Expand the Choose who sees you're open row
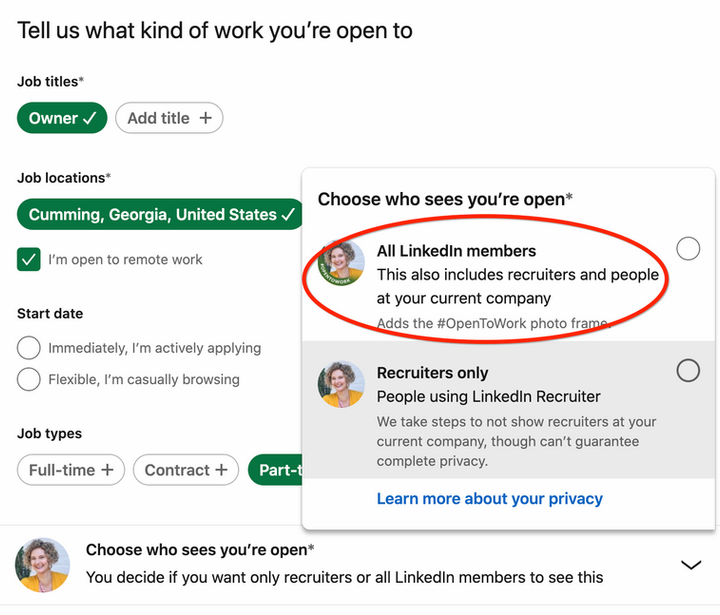The height and width of the screenshot is (615, 720). pyautogui.click(x=360, y=564)
